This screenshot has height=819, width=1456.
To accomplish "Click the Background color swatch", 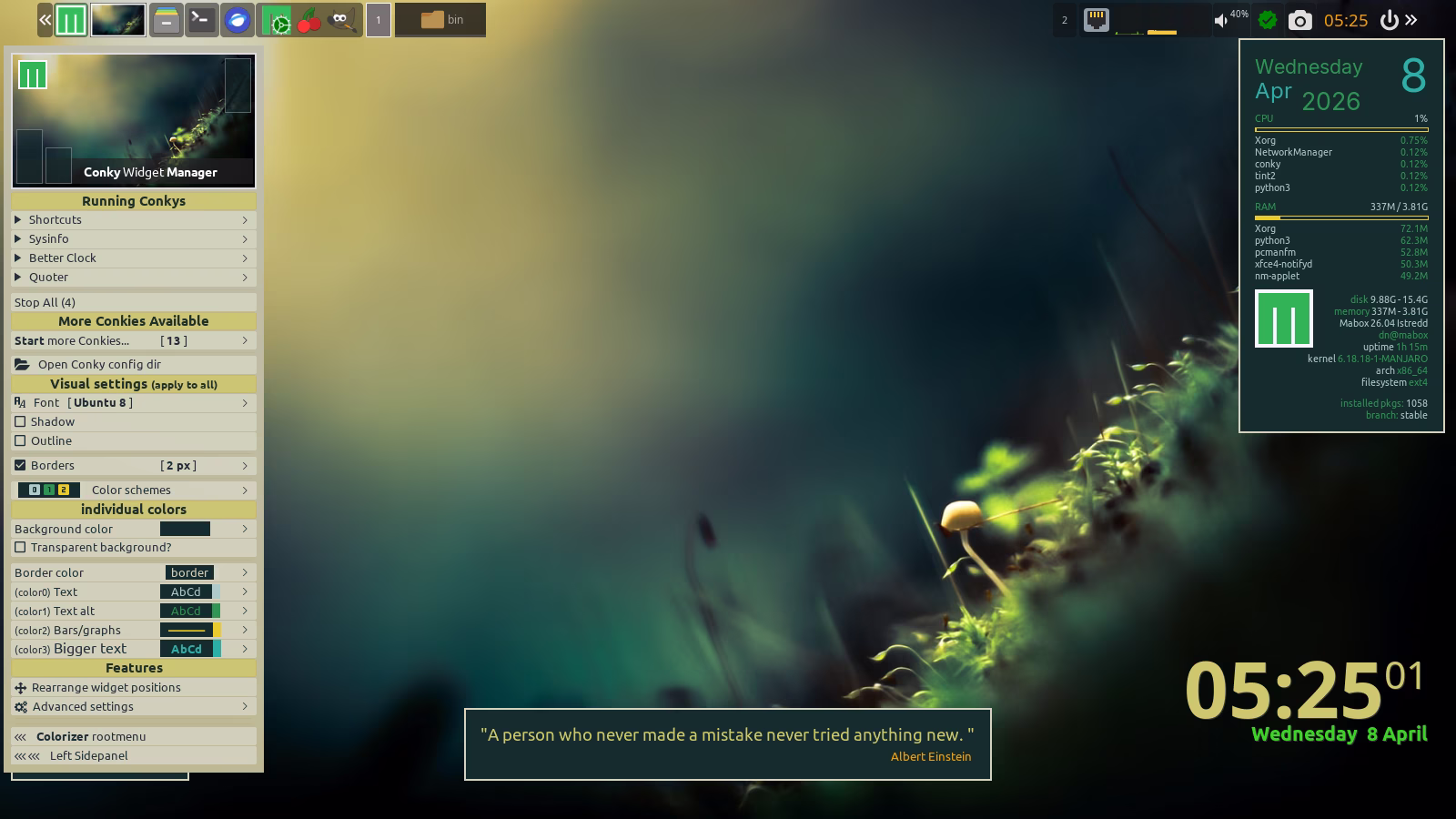I will 185,529.
